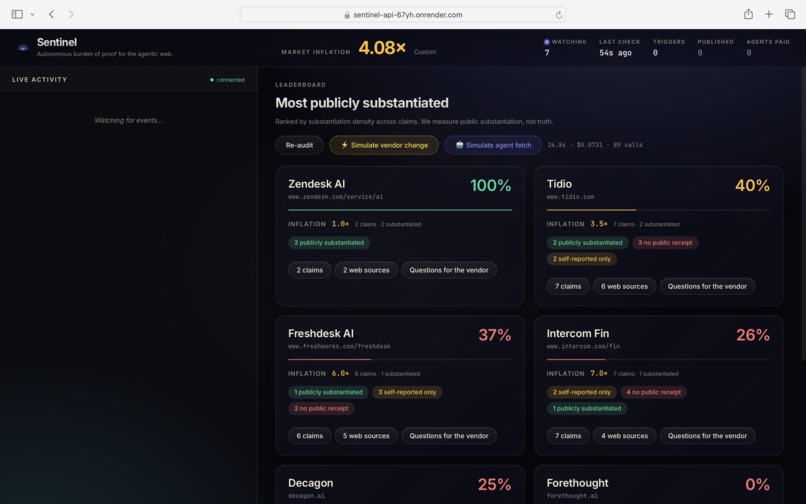Open a new tab with plus icon

(768, 14)
